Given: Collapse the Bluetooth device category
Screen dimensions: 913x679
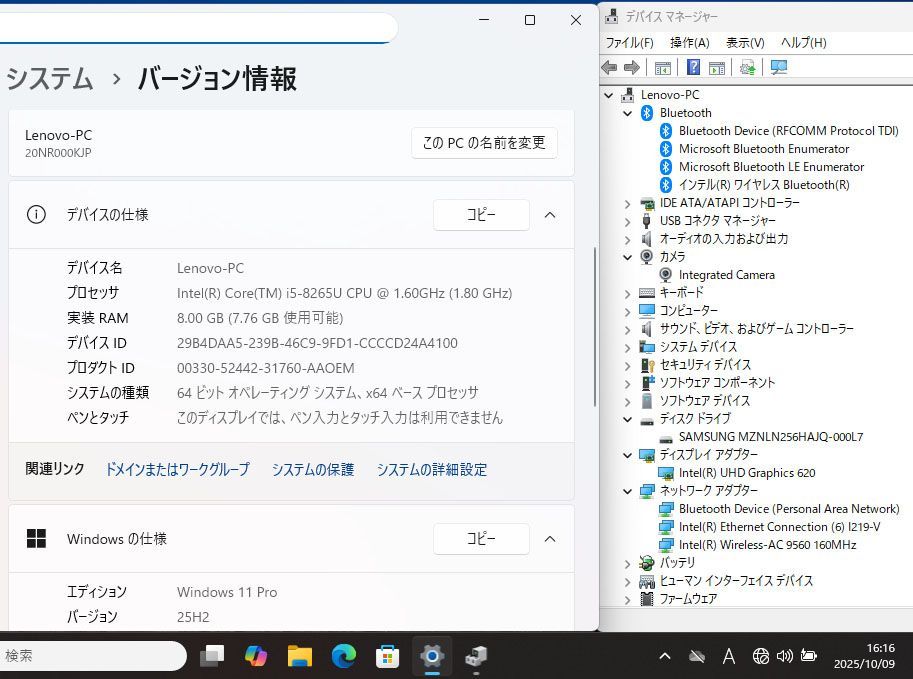Looking at the screenshot, I should [x=628, y=113].
